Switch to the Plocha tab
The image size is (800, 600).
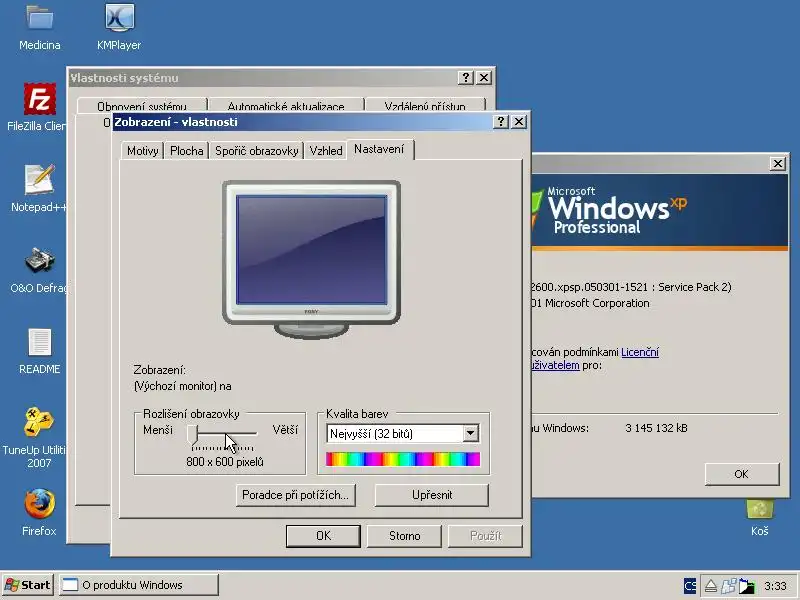186,151
